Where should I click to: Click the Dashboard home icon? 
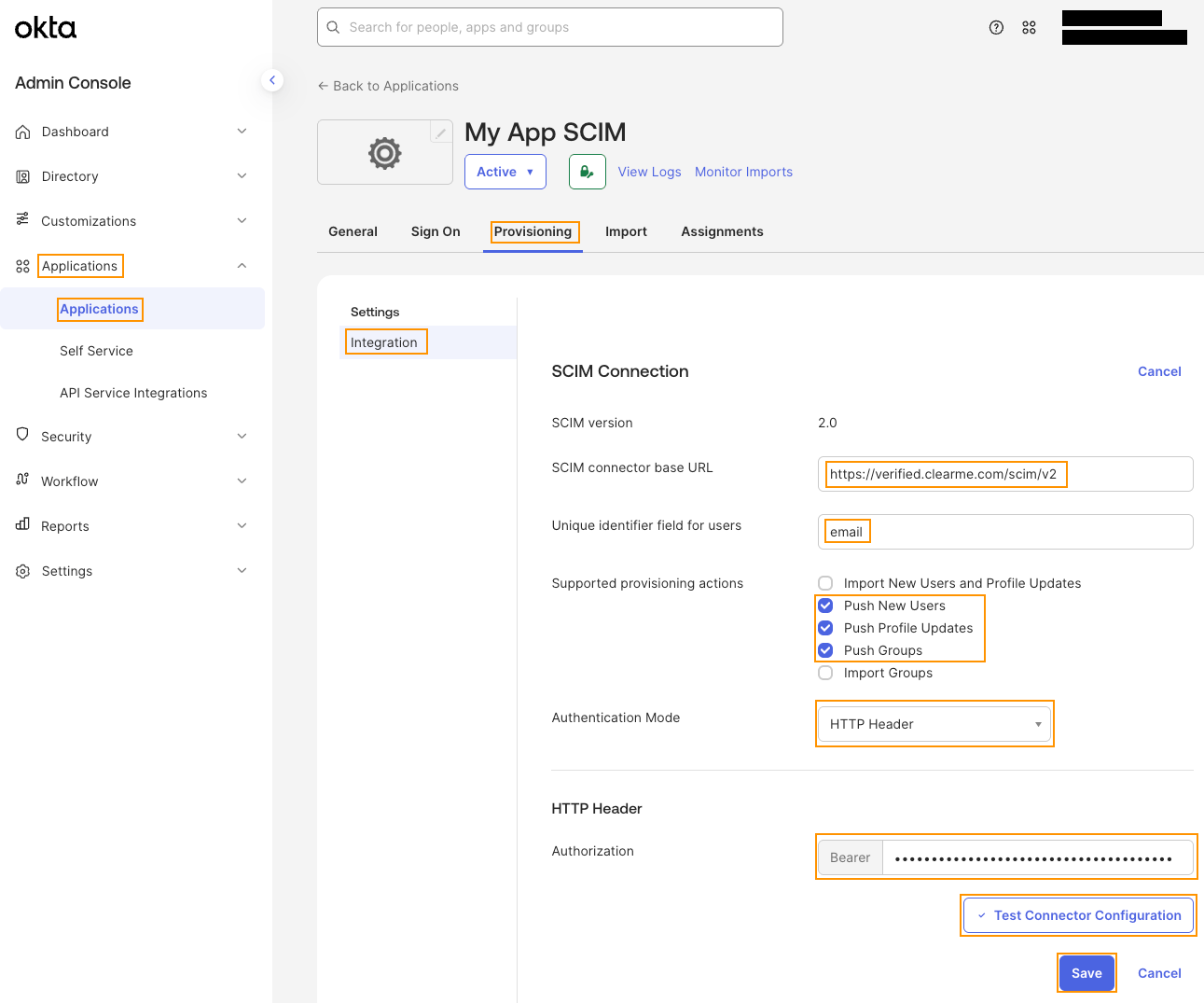pos(23,132)
